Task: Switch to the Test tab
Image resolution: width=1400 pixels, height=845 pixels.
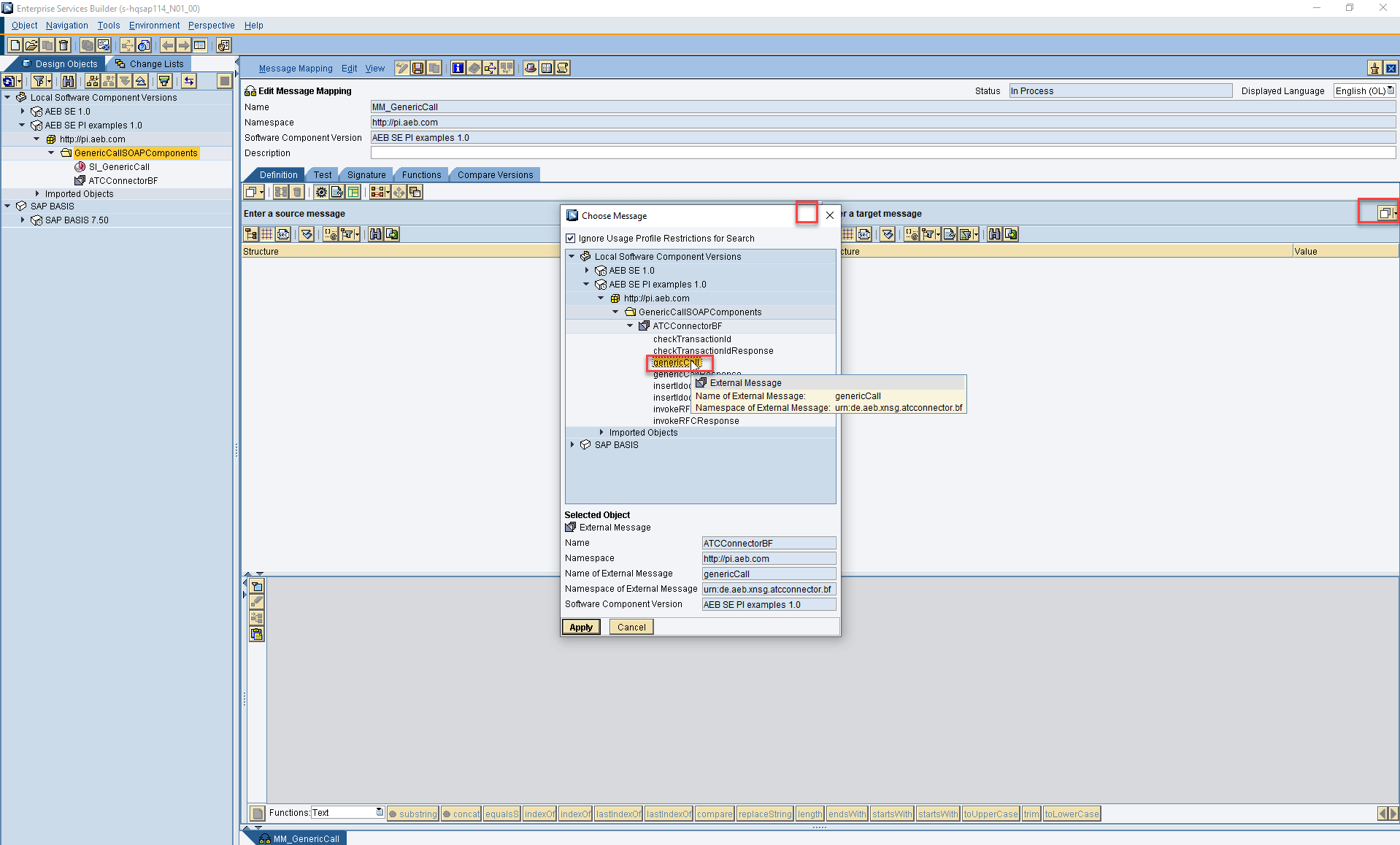Action: 322,174
